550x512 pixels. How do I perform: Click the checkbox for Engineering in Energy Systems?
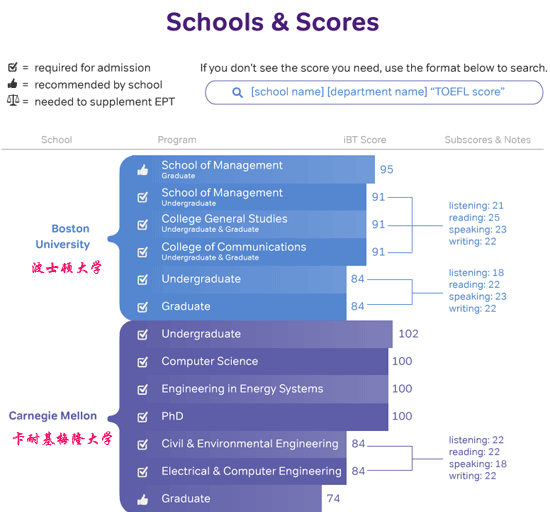(142, 389)
